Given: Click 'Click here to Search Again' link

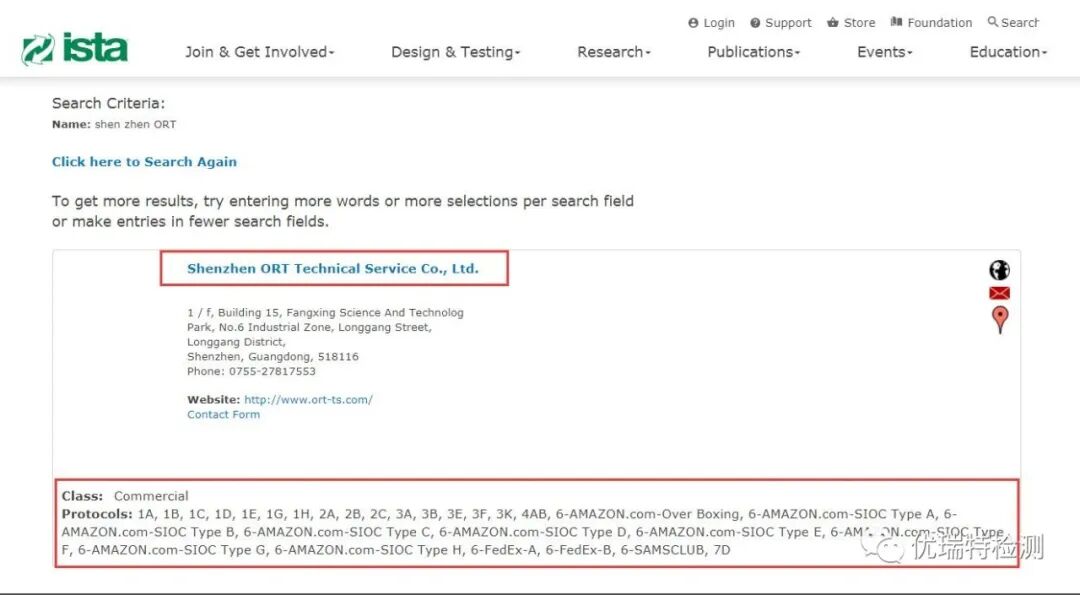Looking at the screenshot, I should pos(145,162).
